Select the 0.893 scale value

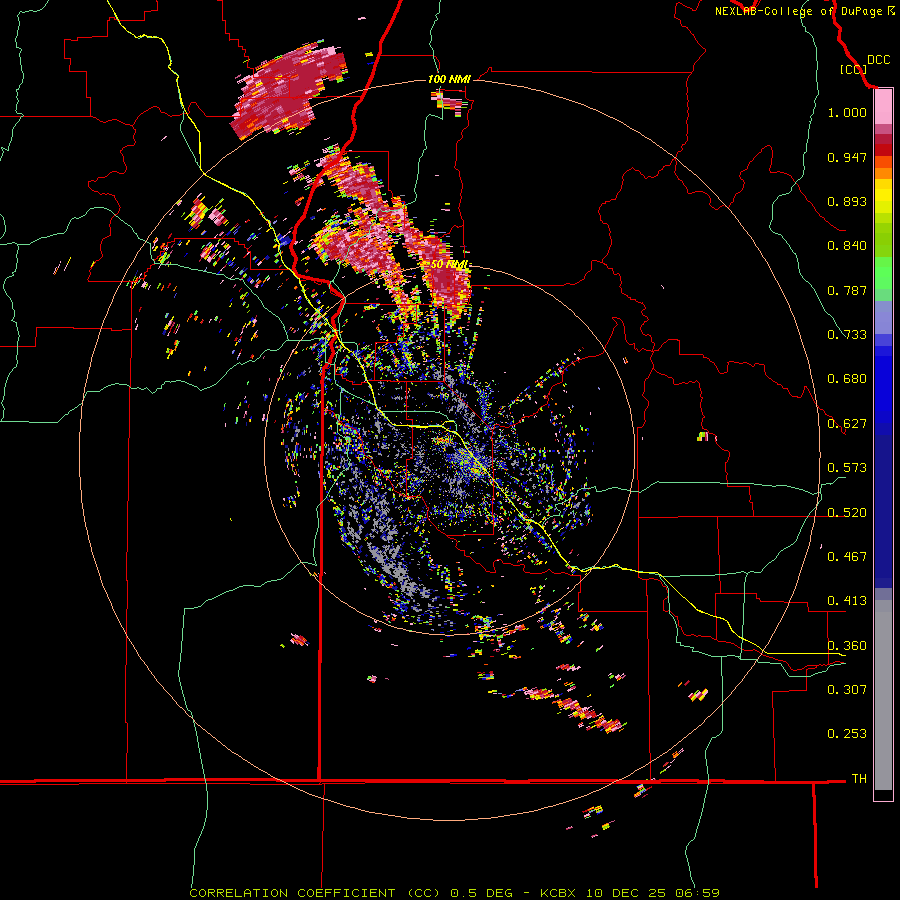point(847,201)
